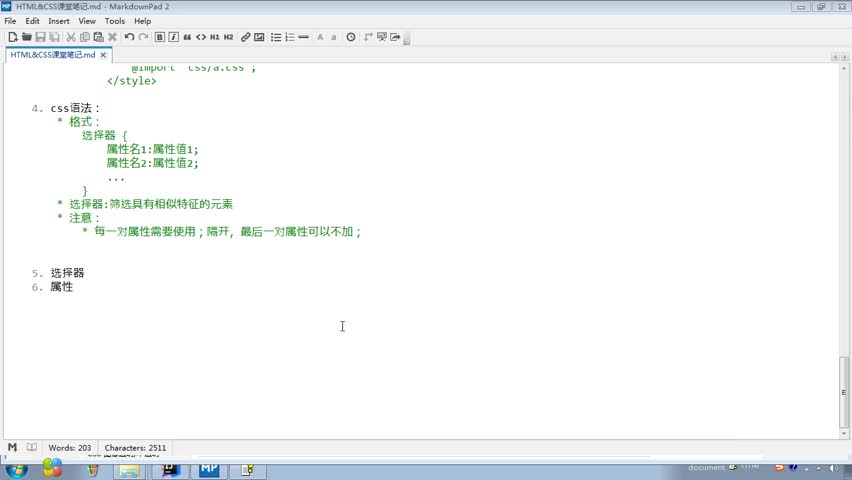Screen dimensions: 852x480
Task: Close the HTML&CSS课堂笔记.md tab
Action: 103,55
